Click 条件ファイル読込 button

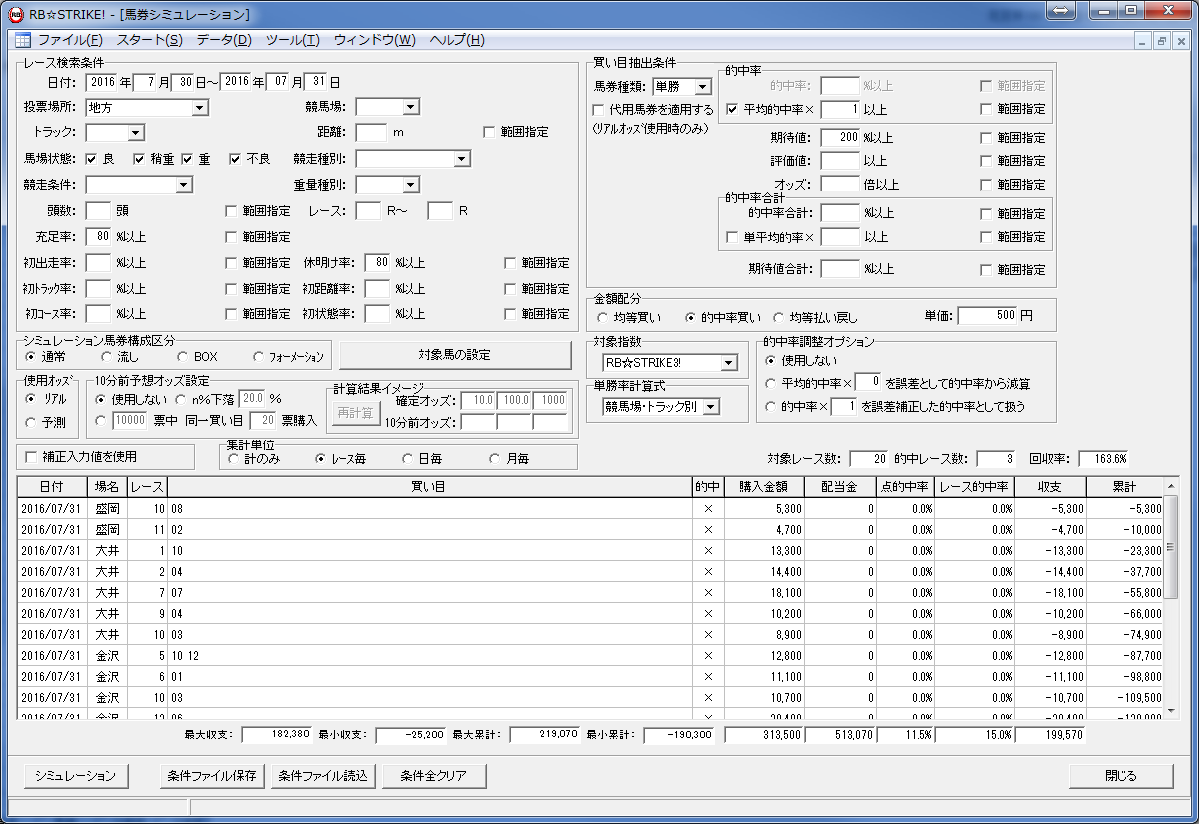click(323, 776)
